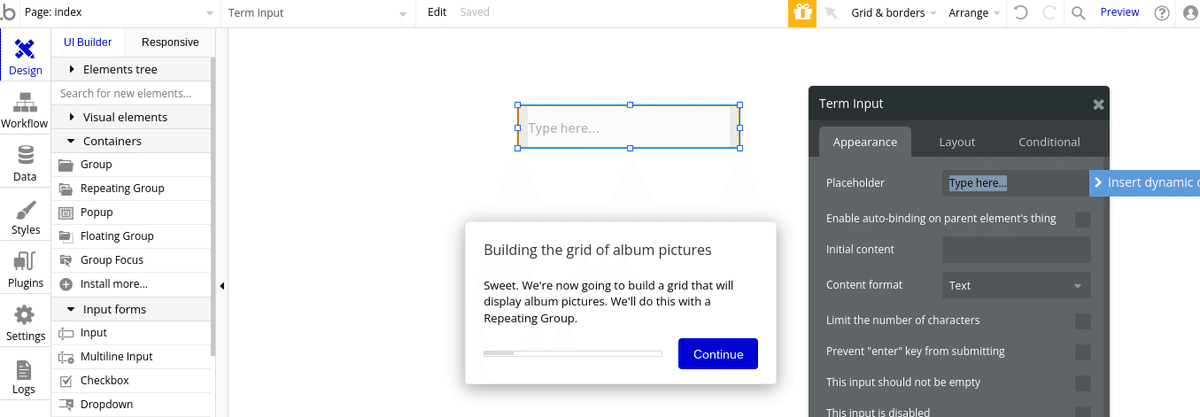Click the undo arrow icon
Viewport: 1200px width, 417px height.
[1021, 13]
